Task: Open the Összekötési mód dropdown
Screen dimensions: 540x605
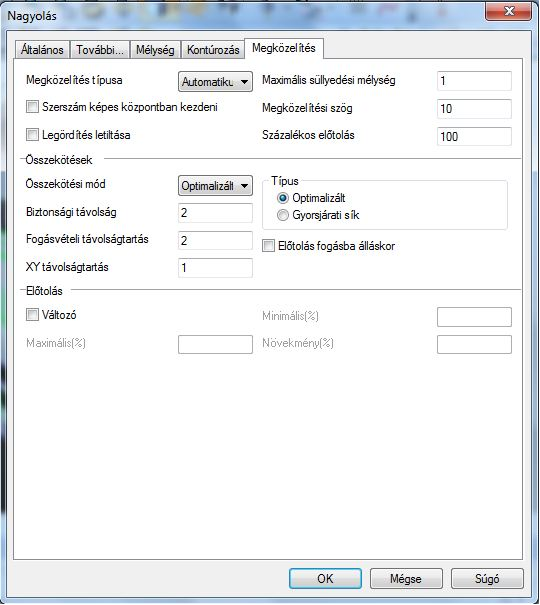Action: pyautogui.click(x=215, y=186)
